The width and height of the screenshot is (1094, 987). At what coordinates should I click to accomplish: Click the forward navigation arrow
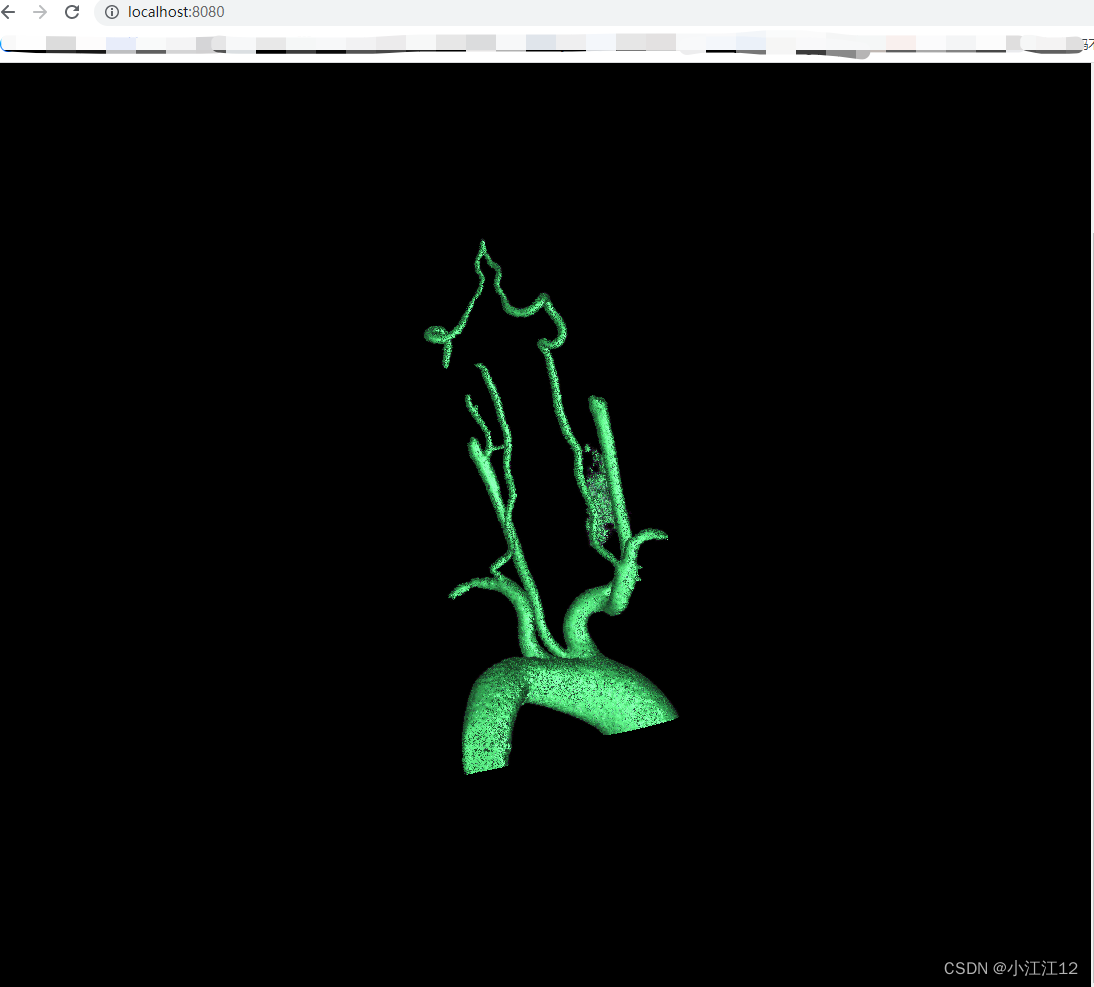coord(40,12)
